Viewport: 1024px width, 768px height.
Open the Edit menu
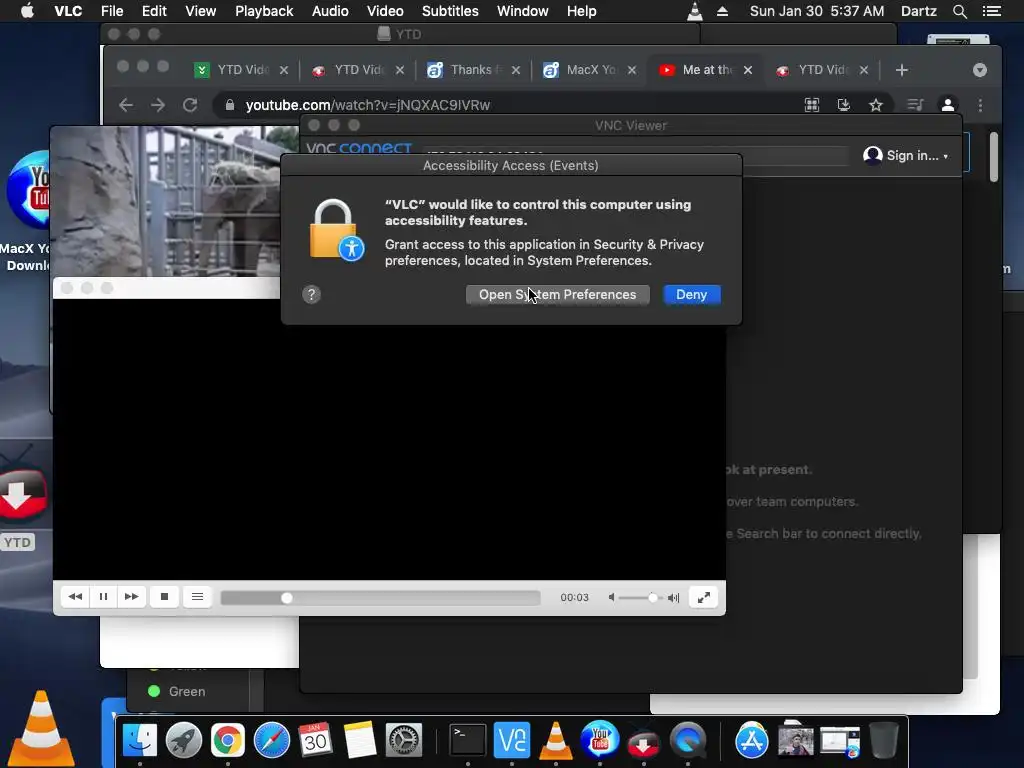pos(154,11)
